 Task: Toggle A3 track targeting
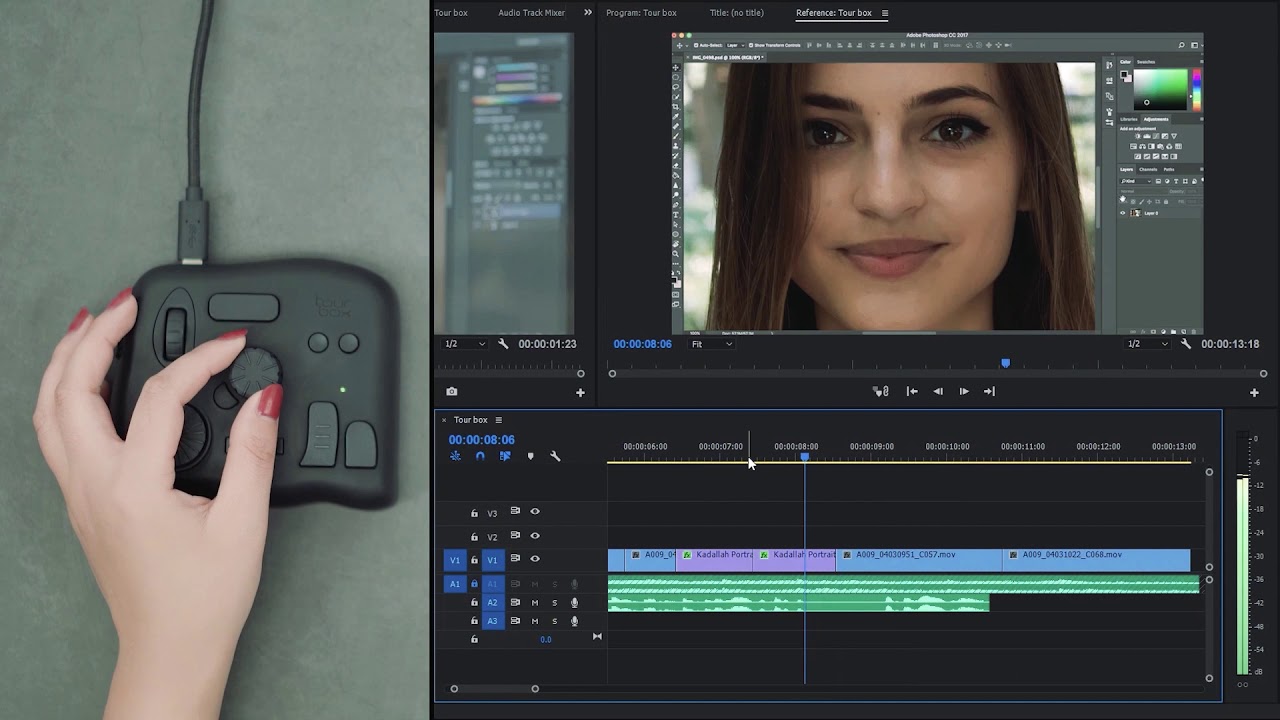point(492,621)
